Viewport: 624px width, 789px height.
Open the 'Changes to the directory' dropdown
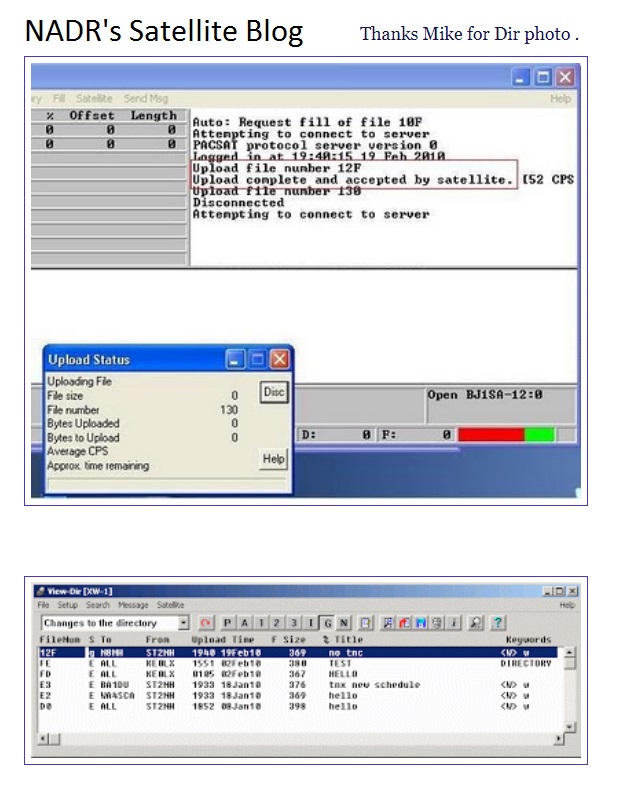[x=183, y=623]
